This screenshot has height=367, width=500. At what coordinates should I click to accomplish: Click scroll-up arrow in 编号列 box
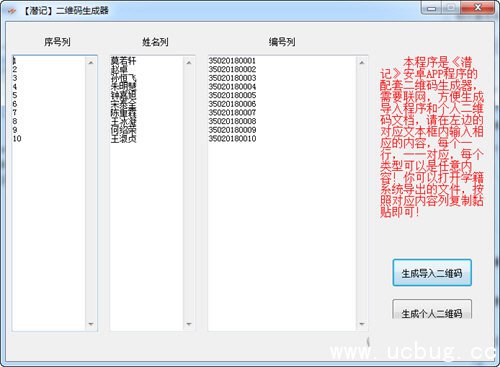coord(362,63)
